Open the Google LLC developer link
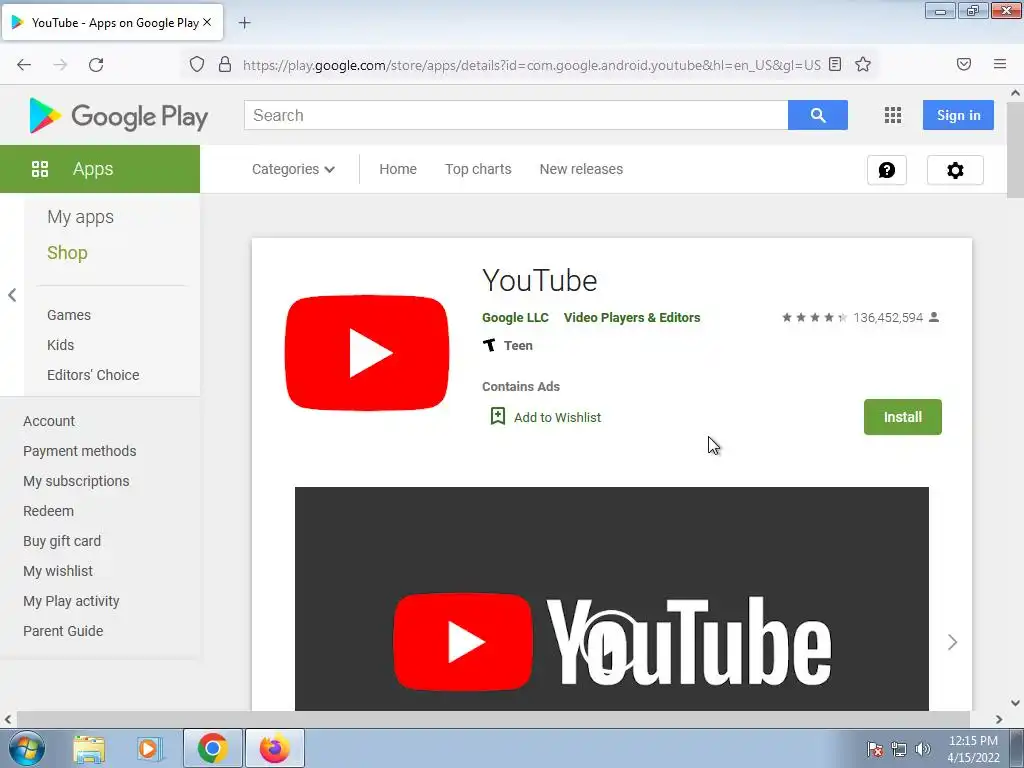 tap(515, 317)
